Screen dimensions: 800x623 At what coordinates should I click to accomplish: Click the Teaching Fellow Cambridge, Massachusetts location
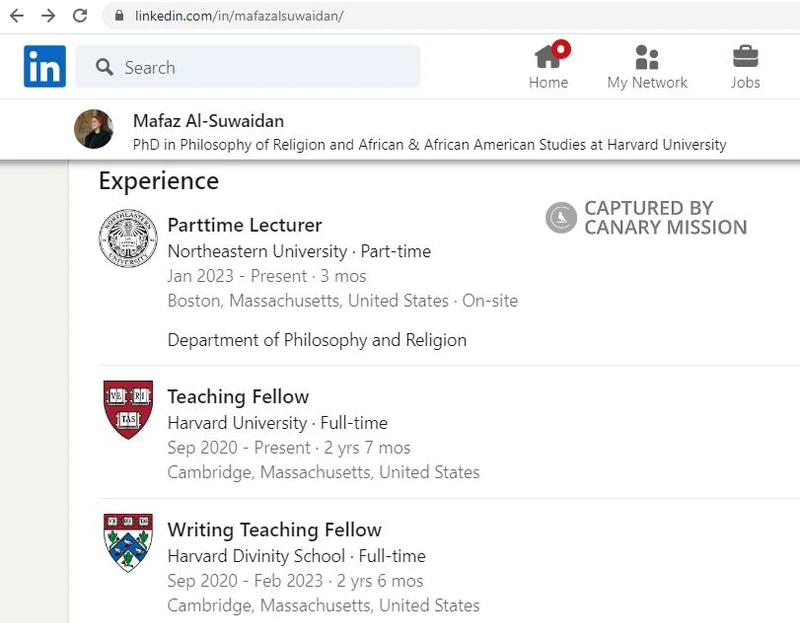coord(323,472)
